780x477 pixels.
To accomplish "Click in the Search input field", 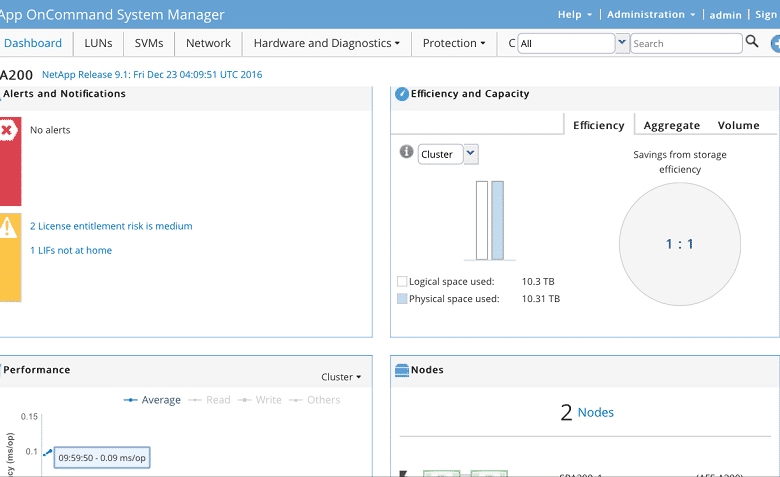I will pos(686,43).
